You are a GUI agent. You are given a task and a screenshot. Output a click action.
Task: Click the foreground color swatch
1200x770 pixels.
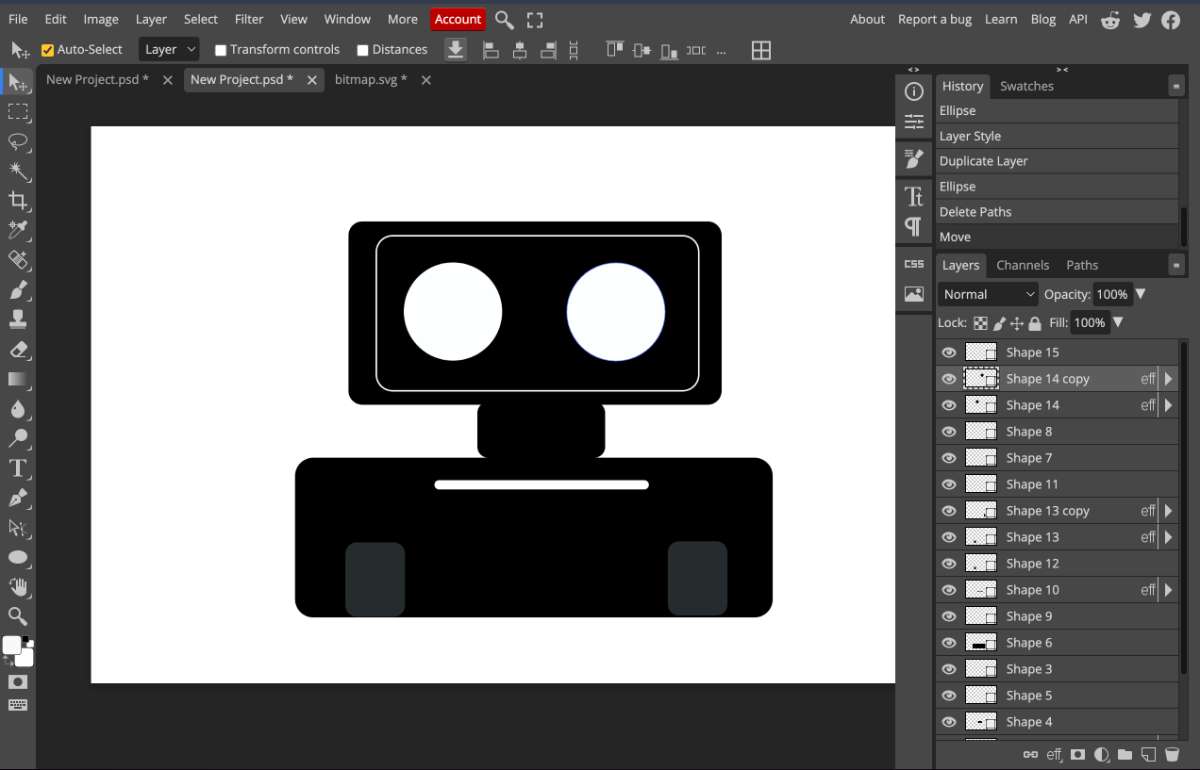[x=11, y=646]
